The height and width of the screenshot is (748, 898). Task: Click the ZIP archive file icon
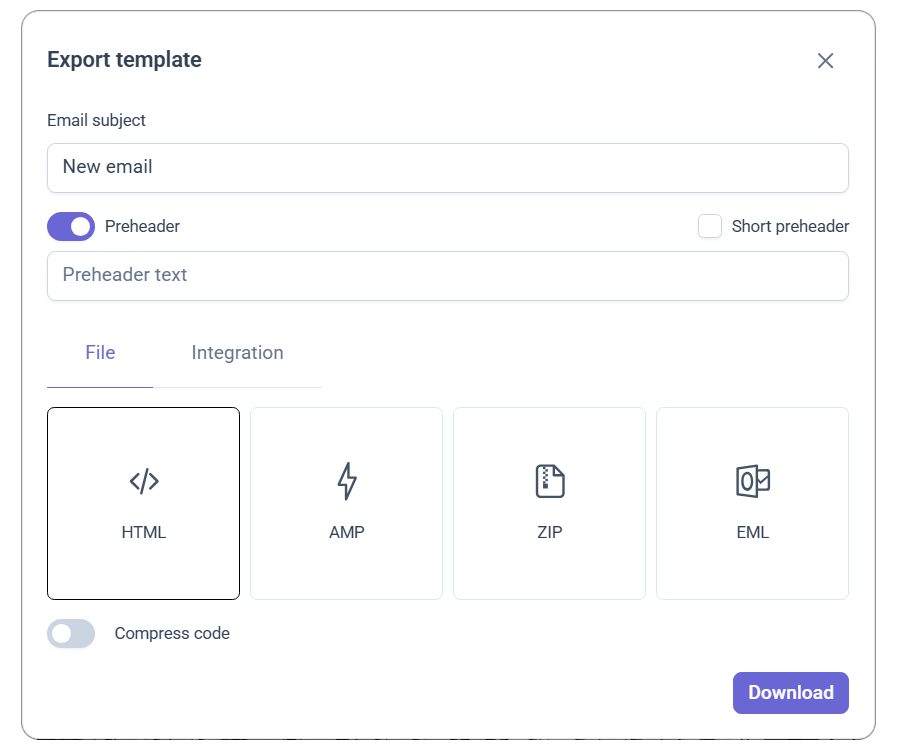tap(550, 481)
